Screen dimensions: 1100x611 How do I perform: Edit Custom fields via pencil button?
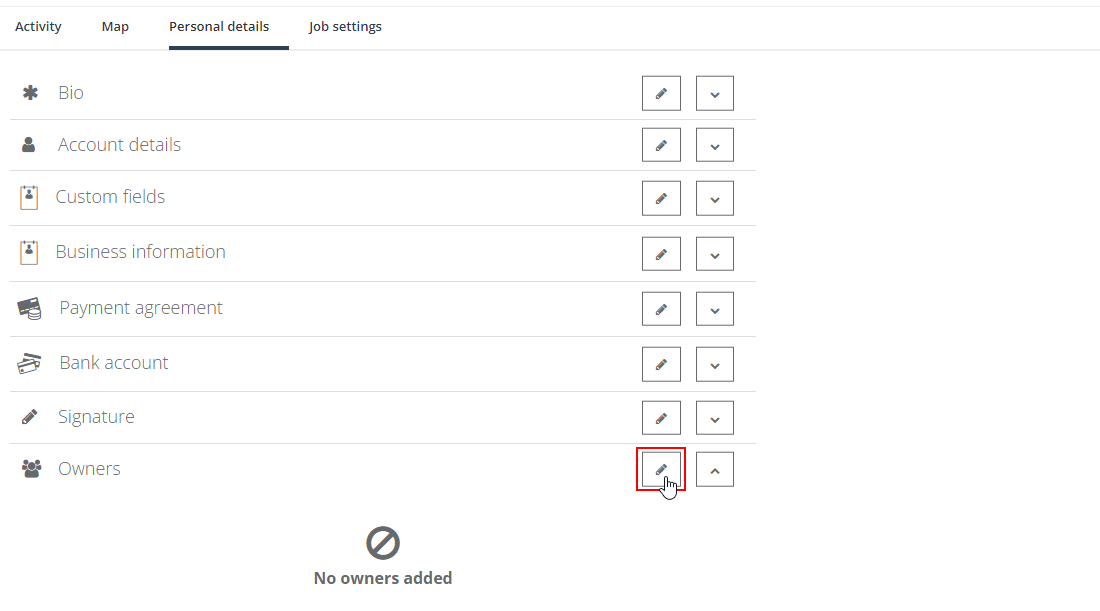click(661, 199)
